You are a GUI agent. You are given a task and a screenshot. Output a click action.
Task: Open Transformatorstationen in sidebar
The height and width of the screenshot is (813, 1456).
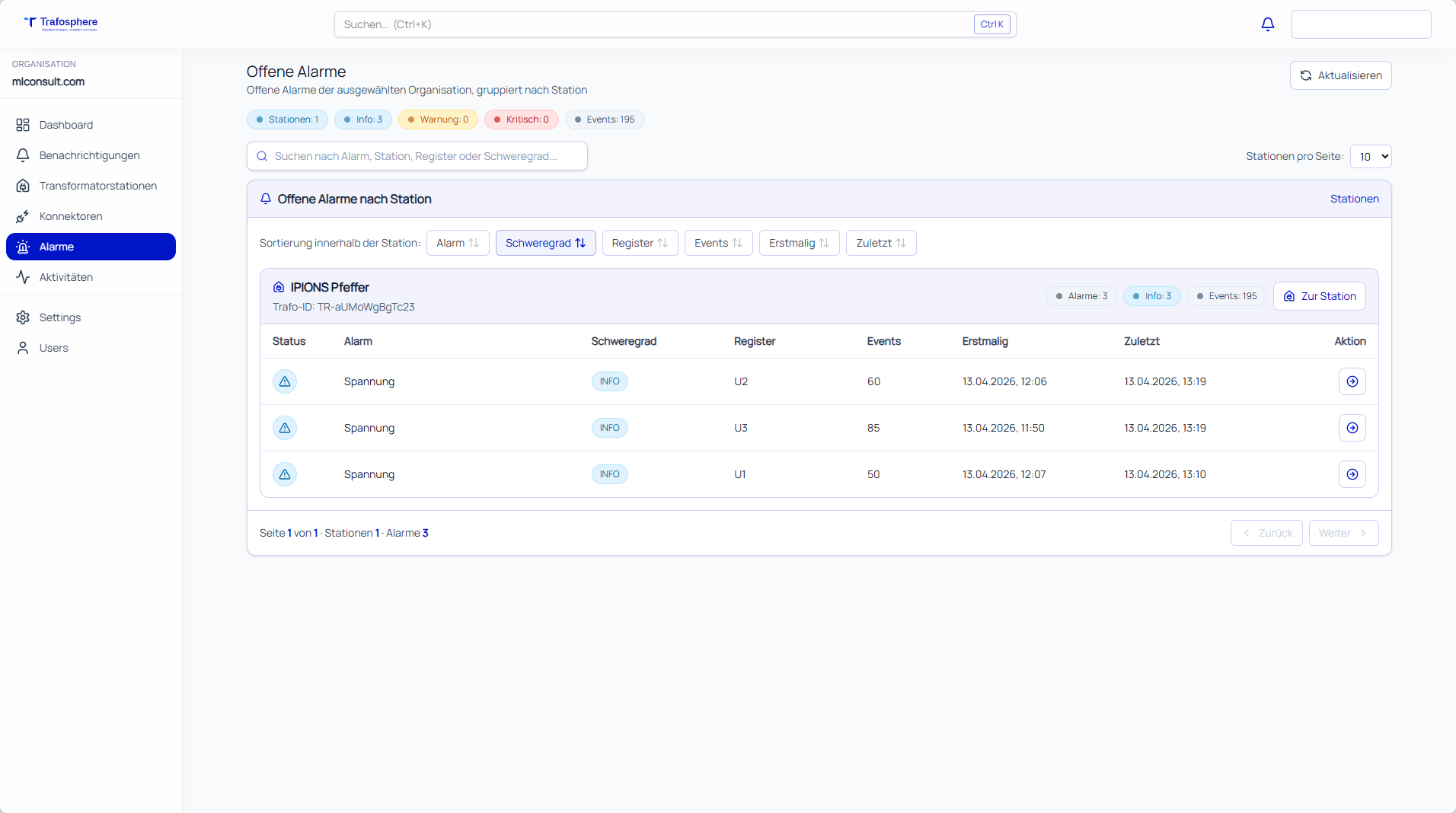97,186
